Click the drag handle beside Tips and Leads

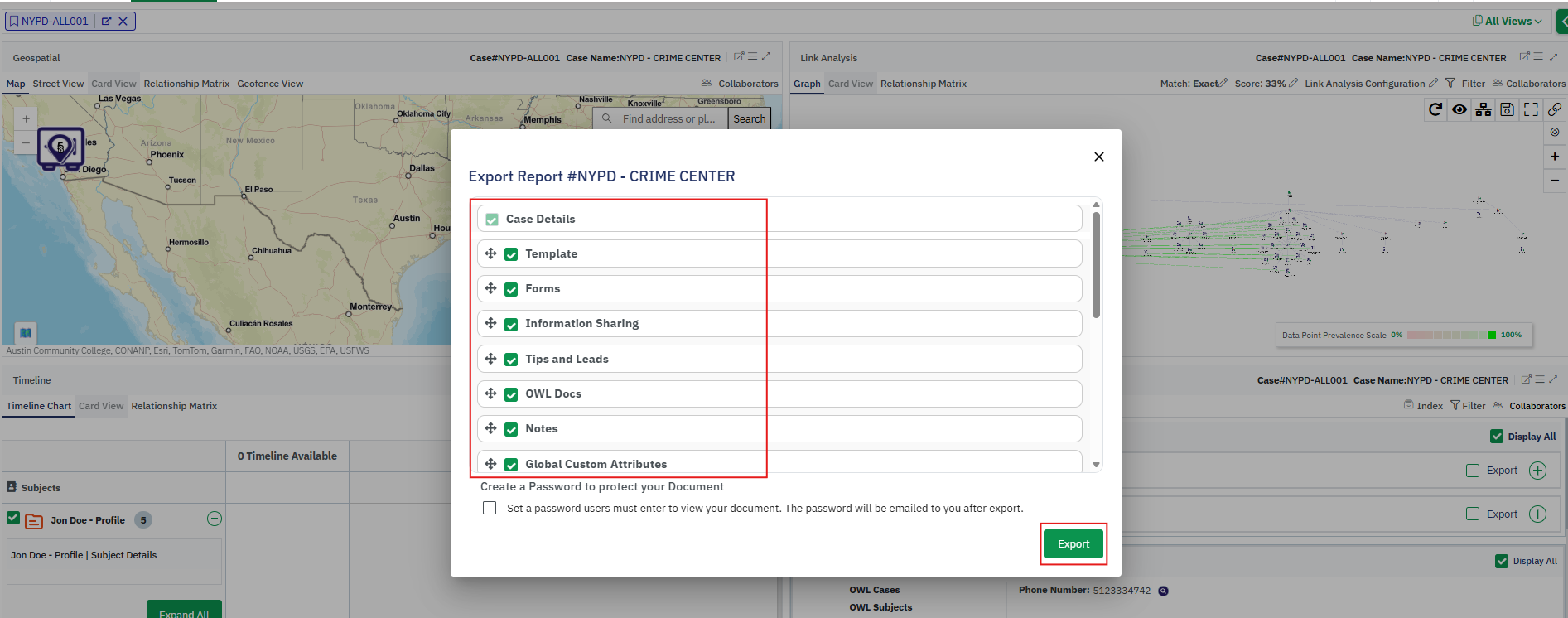(x=491, y=359)
